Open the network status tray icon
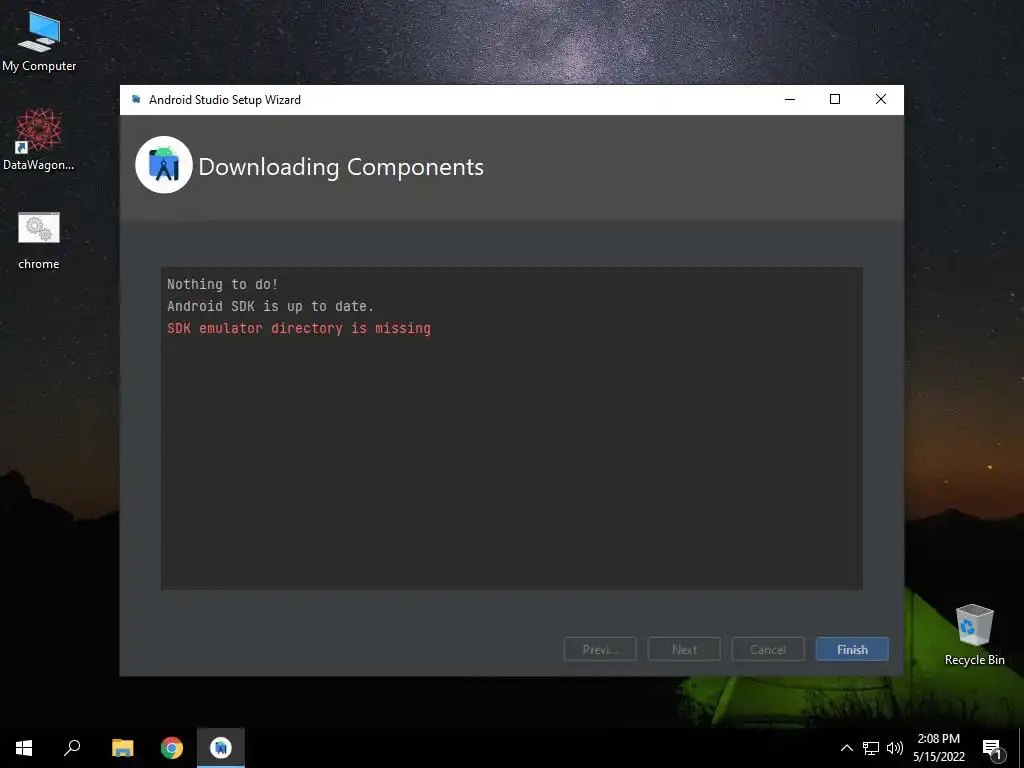 point(871,748)
